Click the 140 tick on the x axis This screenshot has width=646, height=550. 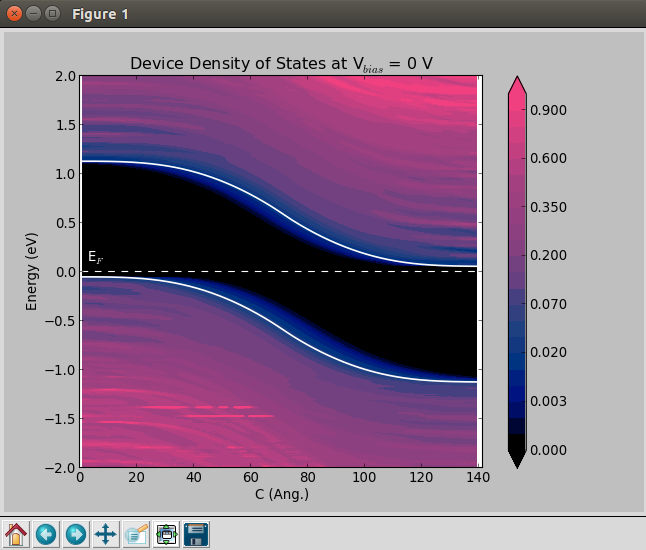[478, 477]
